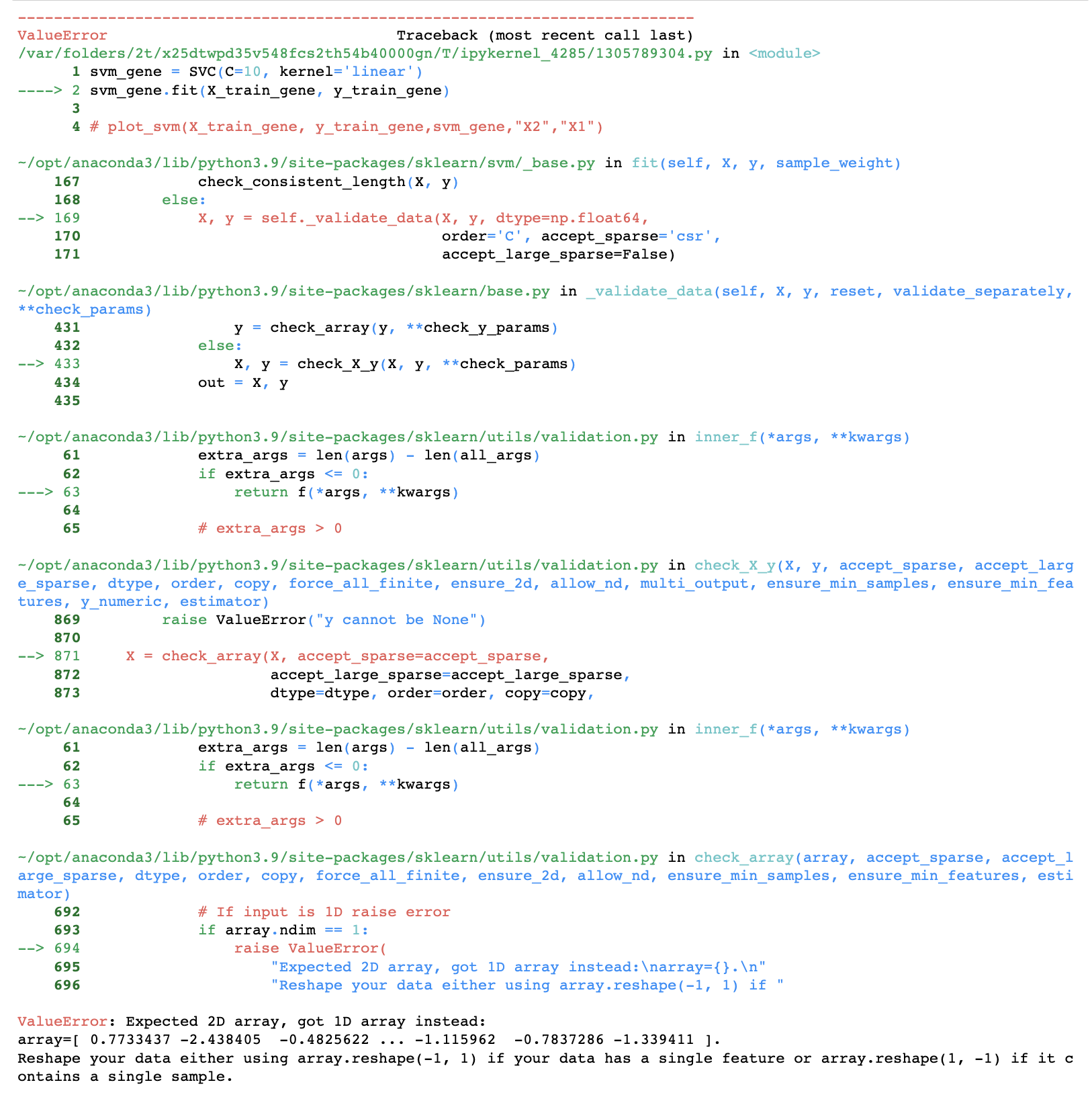1092x1099 pixels.
Task: Click the '--> 694' arrow marker
Action: (49, 949)
